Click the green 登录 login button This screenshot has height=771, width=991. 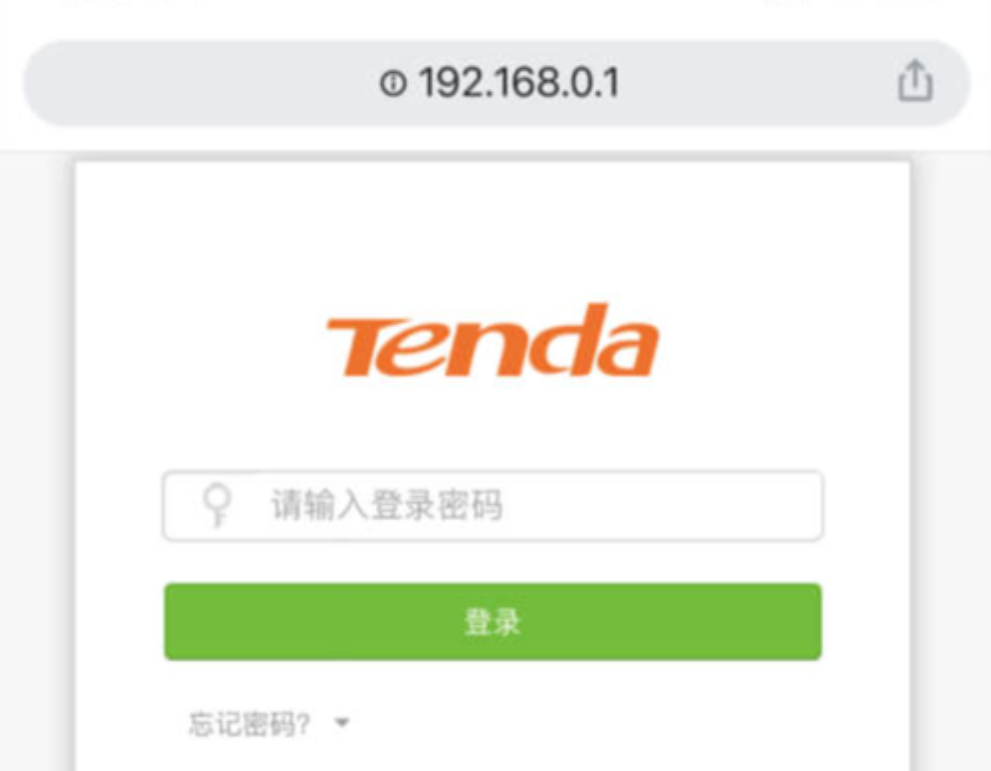493,622
